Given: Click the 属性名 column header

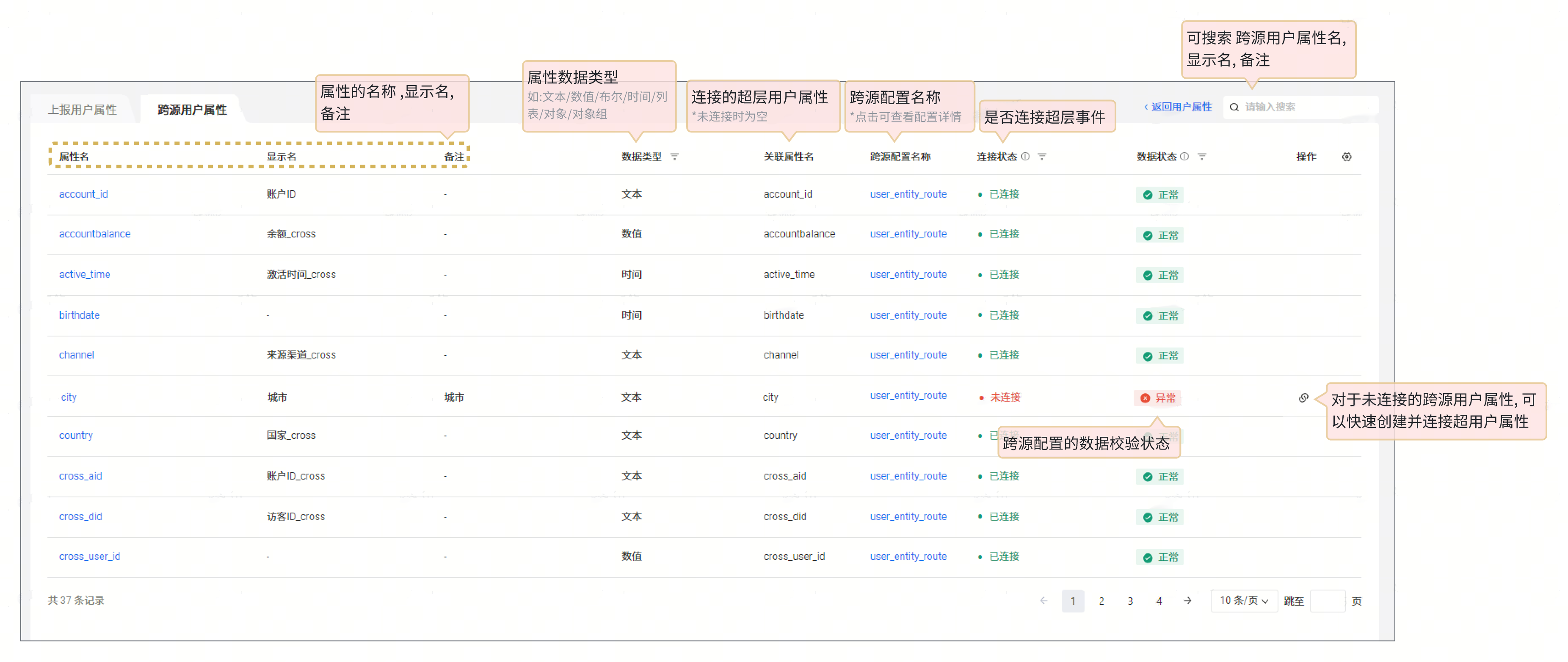Looking at the screenshot, I should (74, 157).
